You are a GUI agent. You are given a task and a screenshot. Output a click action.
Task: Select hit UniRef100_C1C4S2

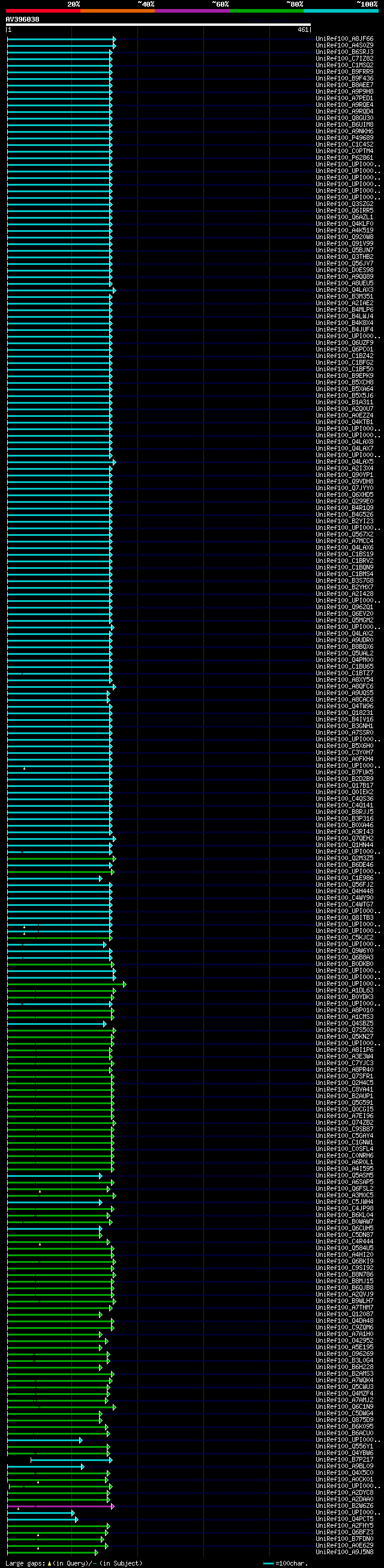[344, 145]
